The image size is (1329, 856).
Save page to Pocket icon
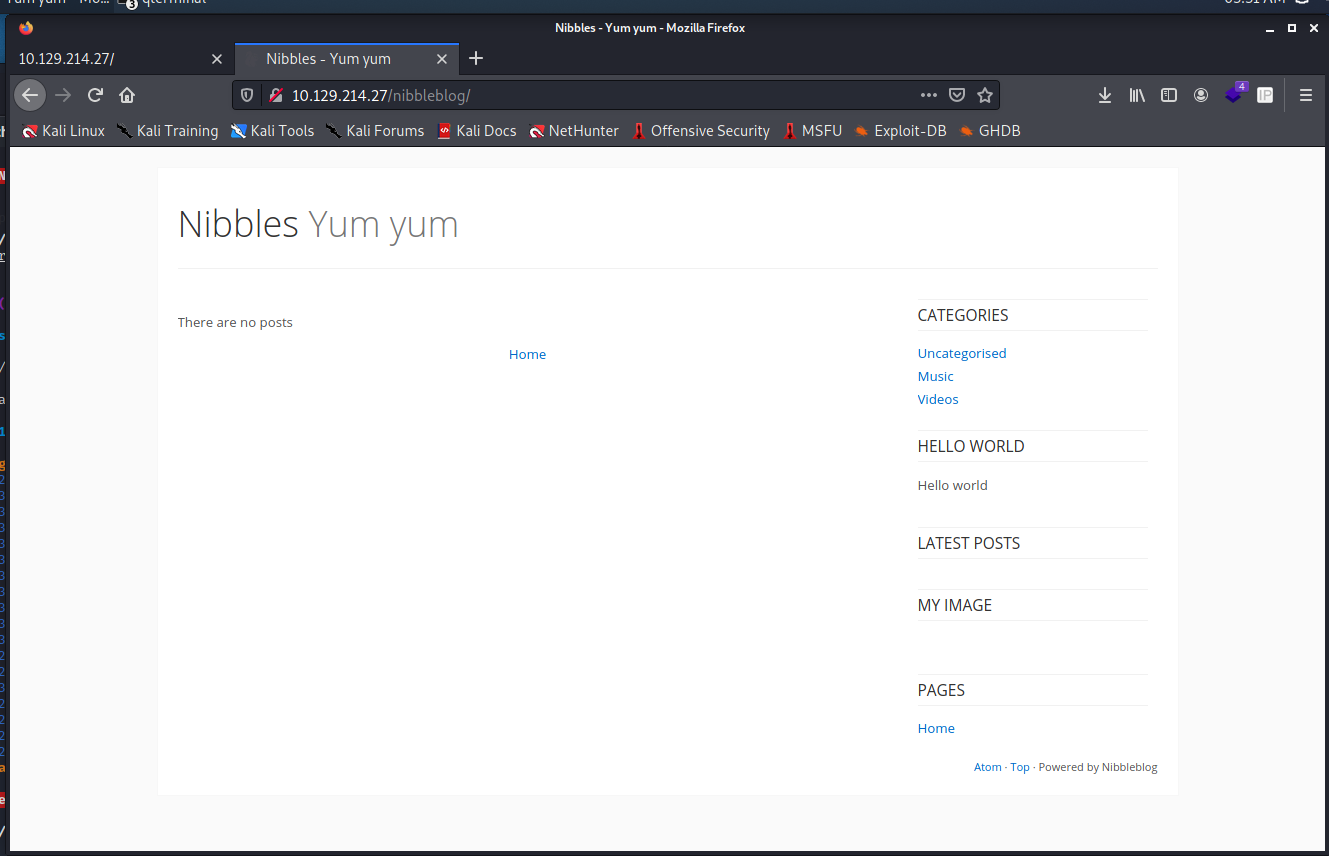click(957, 95)
